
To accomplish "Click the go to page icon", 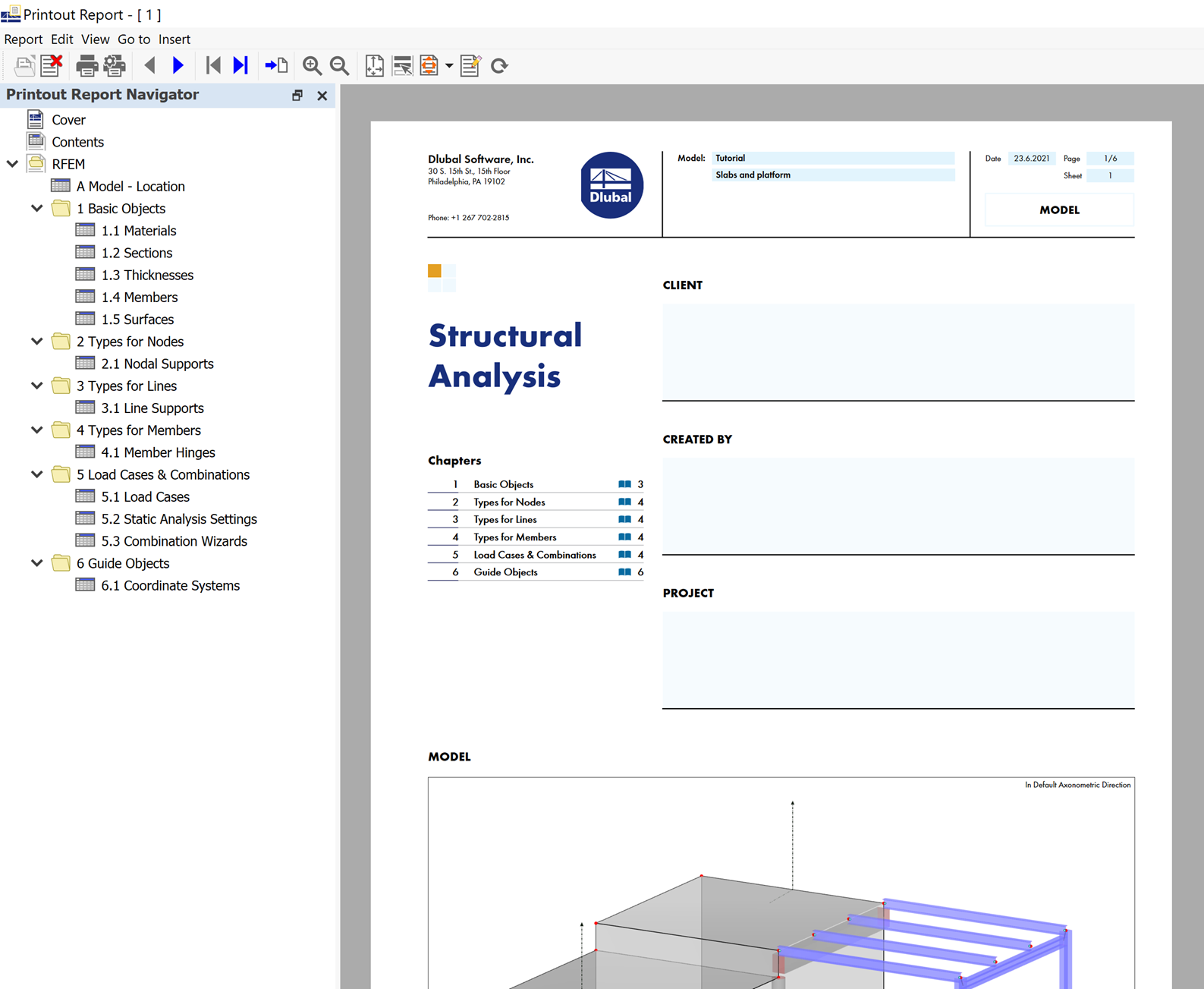I will click(276, 66).
